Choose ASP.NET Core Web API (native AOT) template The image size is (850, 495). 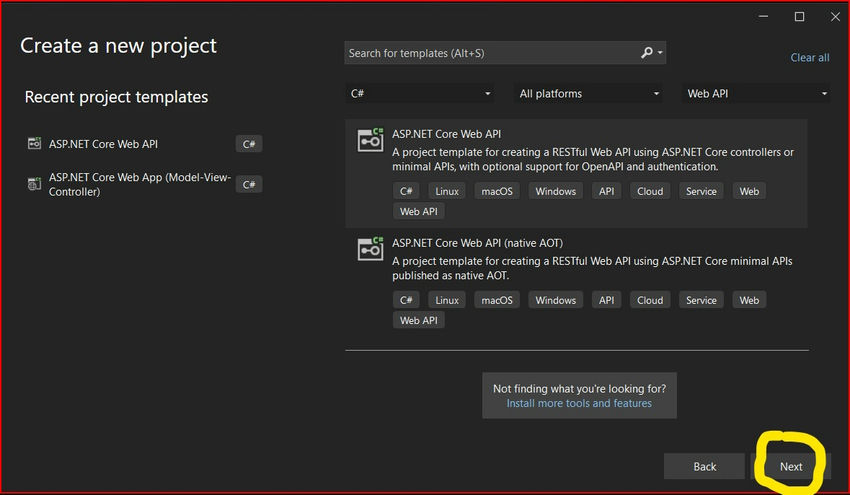coord(576,282)
